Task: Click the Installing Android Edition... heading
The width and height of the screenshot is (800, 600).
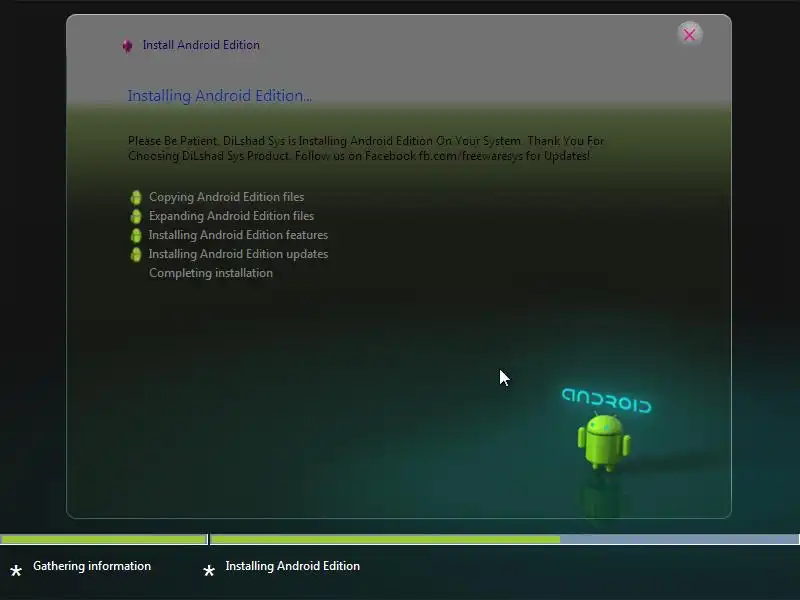Action: click(219, 96)
